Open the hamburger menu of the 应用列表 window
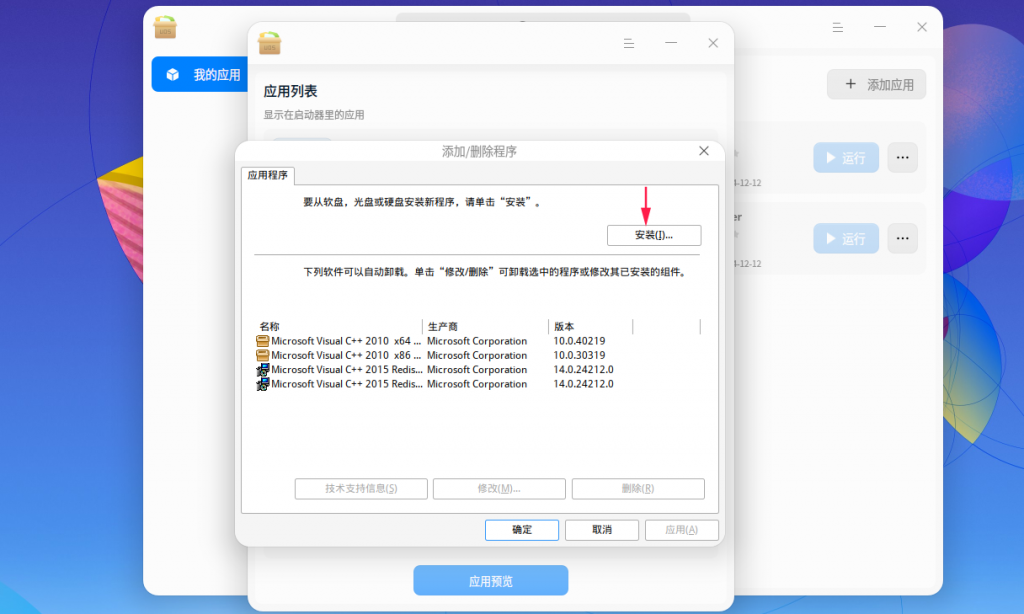This screenshot has height=614, width=1024. pyautogui.click(x=628, y=43)
